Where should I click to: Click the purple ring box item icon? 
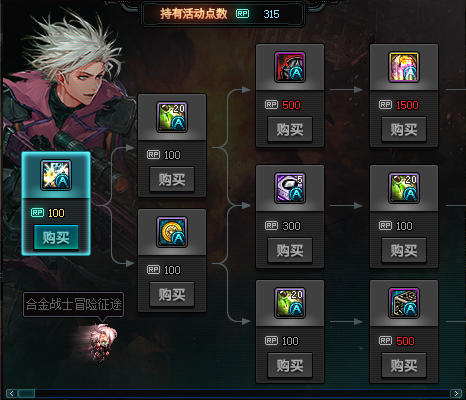[290, 188]
